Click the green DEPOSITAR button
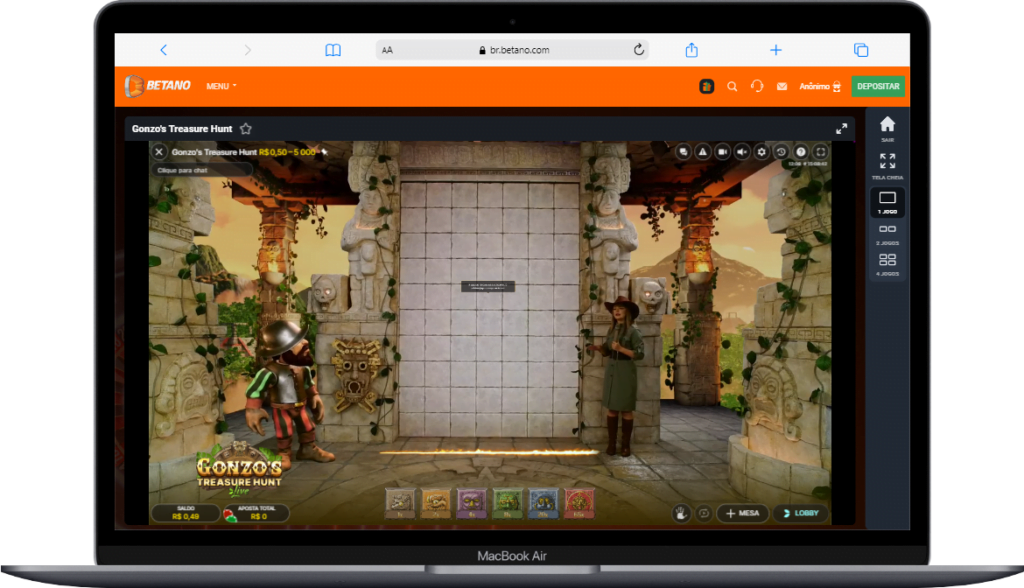This screenshot has height=588, width=1024. pyautogui.click(x=878, y=86)
